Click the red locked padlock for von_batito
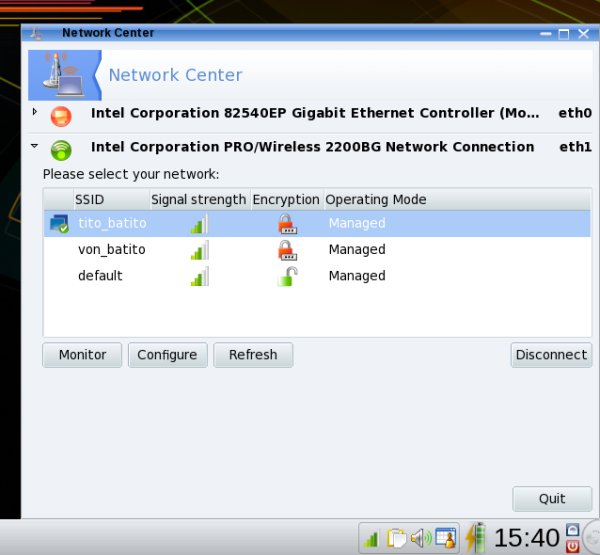 click(x=287, y=250)
